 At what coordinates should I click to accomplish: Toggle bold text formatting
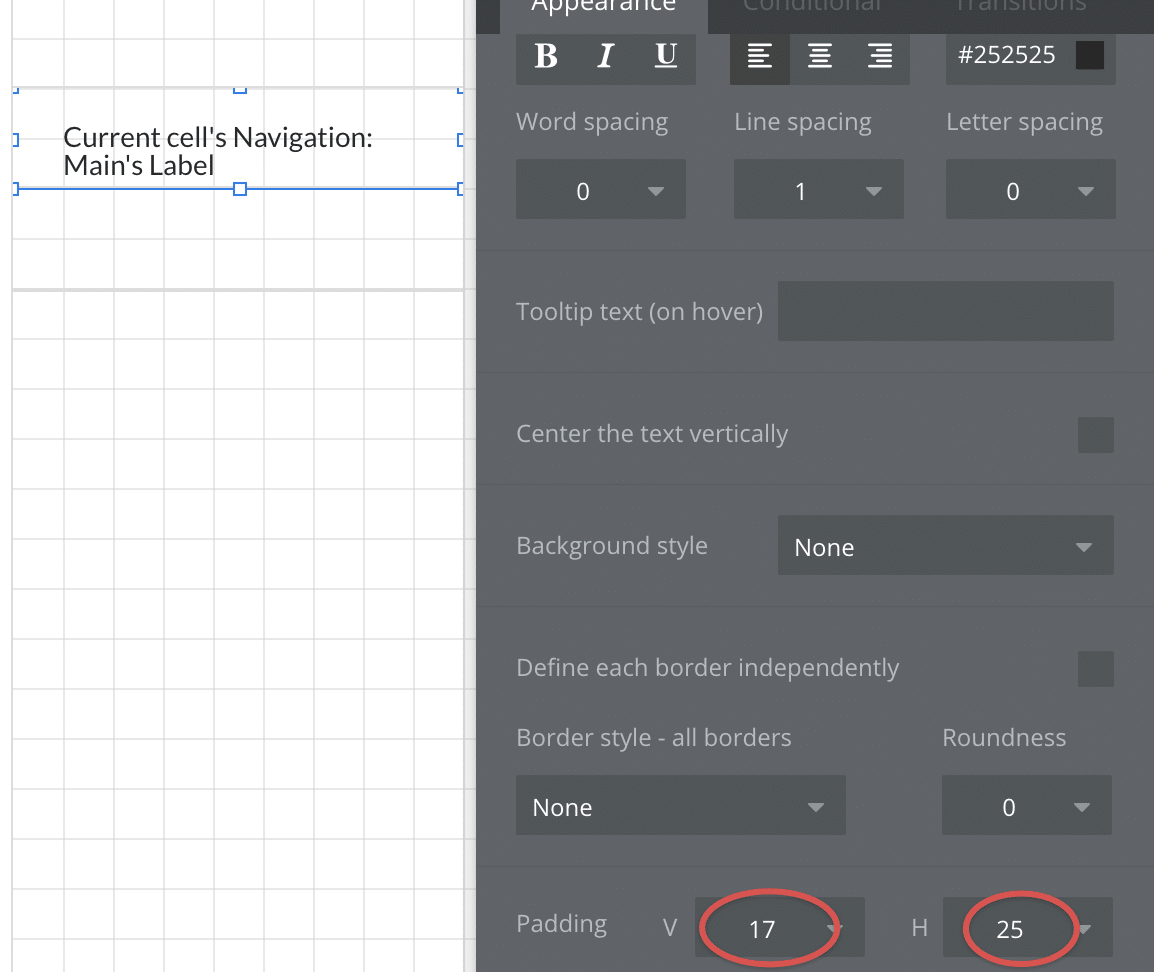(x=546, y=56)
